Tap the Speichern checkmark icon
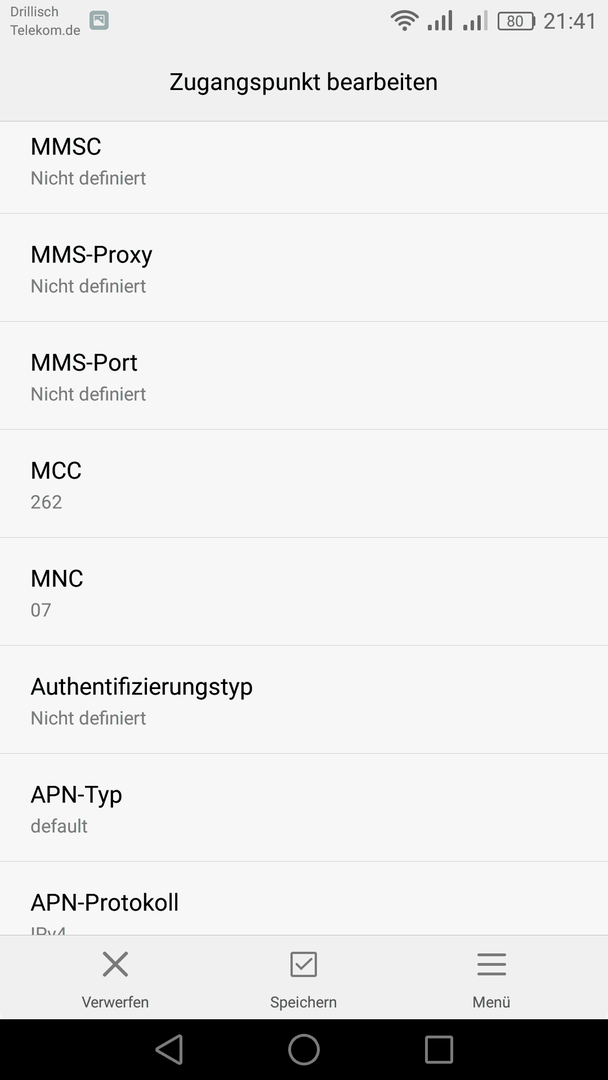 tap(303, 964)
